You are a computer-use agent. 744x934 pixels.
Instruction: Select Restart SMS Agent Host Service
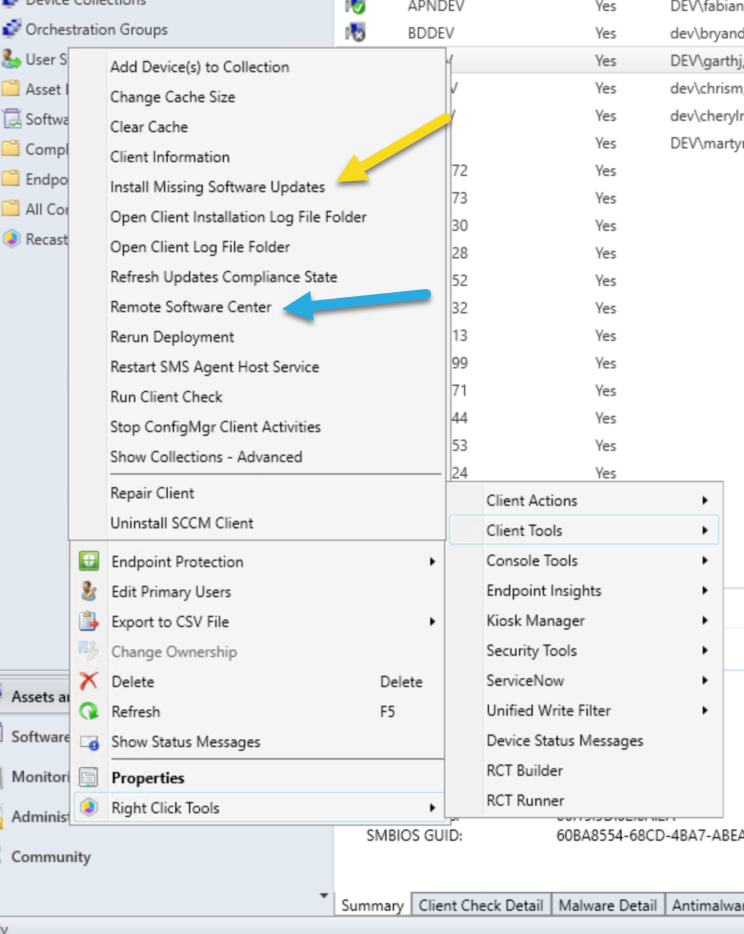pos(214,367)
